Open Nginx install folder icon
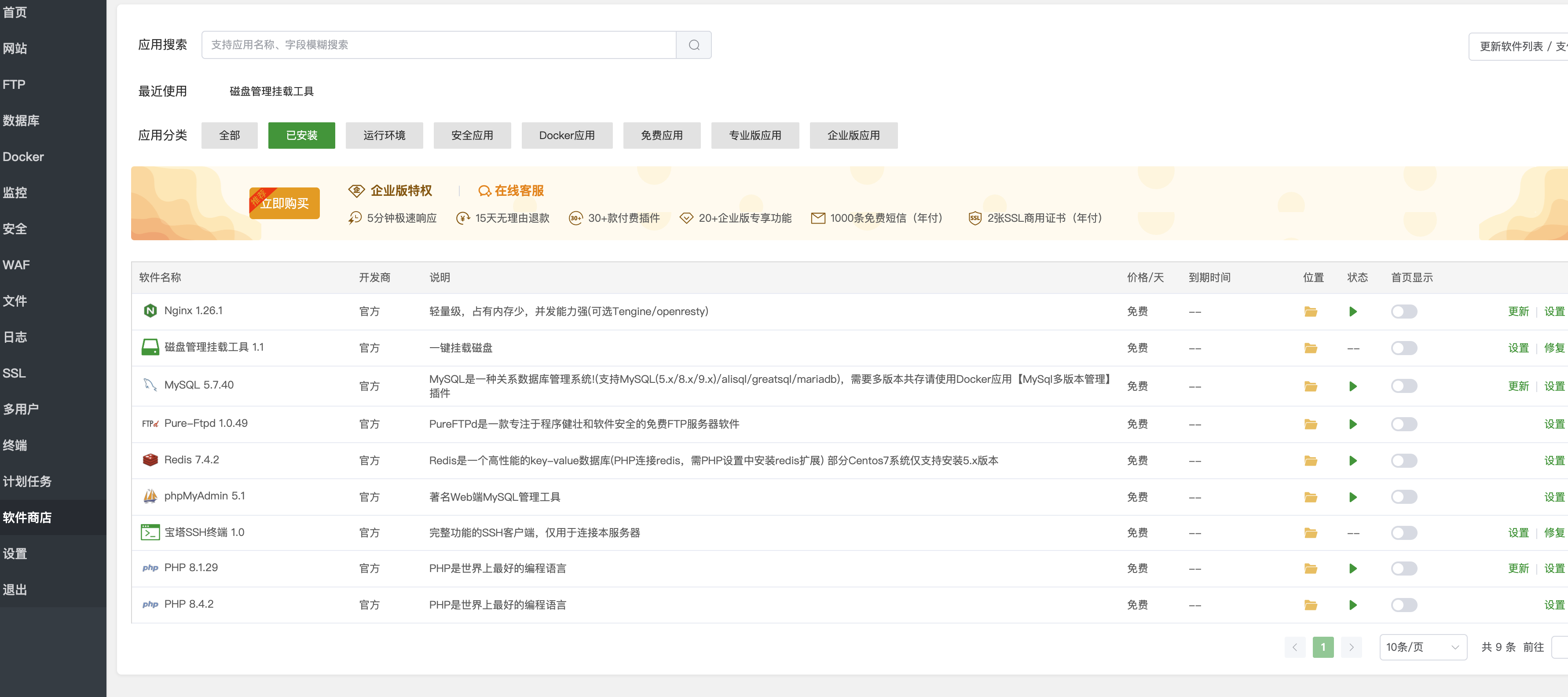The height and width of the screenshot is (697, 1568). 1311,312
